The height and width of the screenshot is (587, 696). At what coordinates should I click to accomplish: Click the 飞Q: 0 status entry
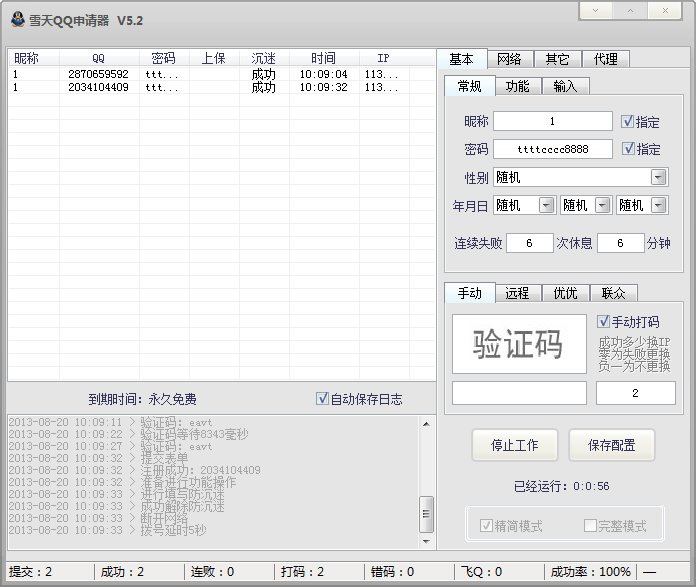[481, 571]
